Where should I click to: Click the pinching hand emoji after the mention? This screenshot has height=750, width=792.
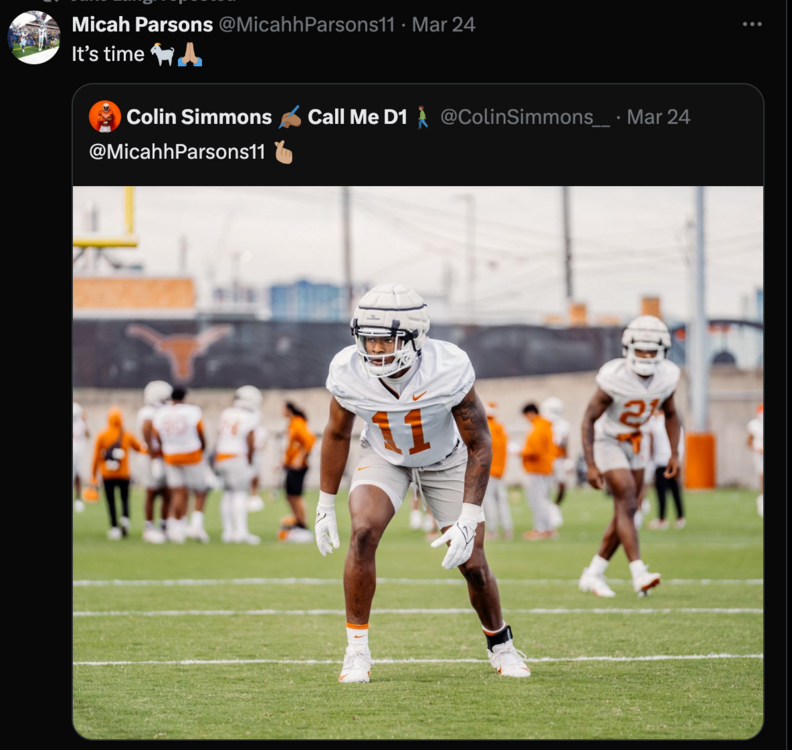(284, 152)
